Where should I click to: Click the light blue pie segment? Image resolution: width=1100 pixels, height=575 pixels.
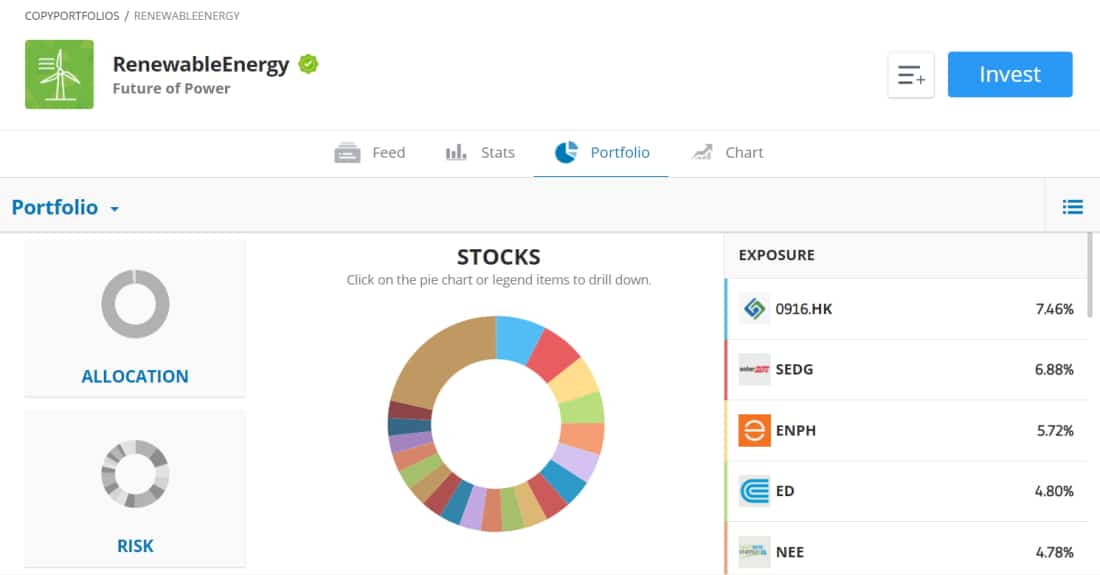pyautogui.click(x=517, y=339)
